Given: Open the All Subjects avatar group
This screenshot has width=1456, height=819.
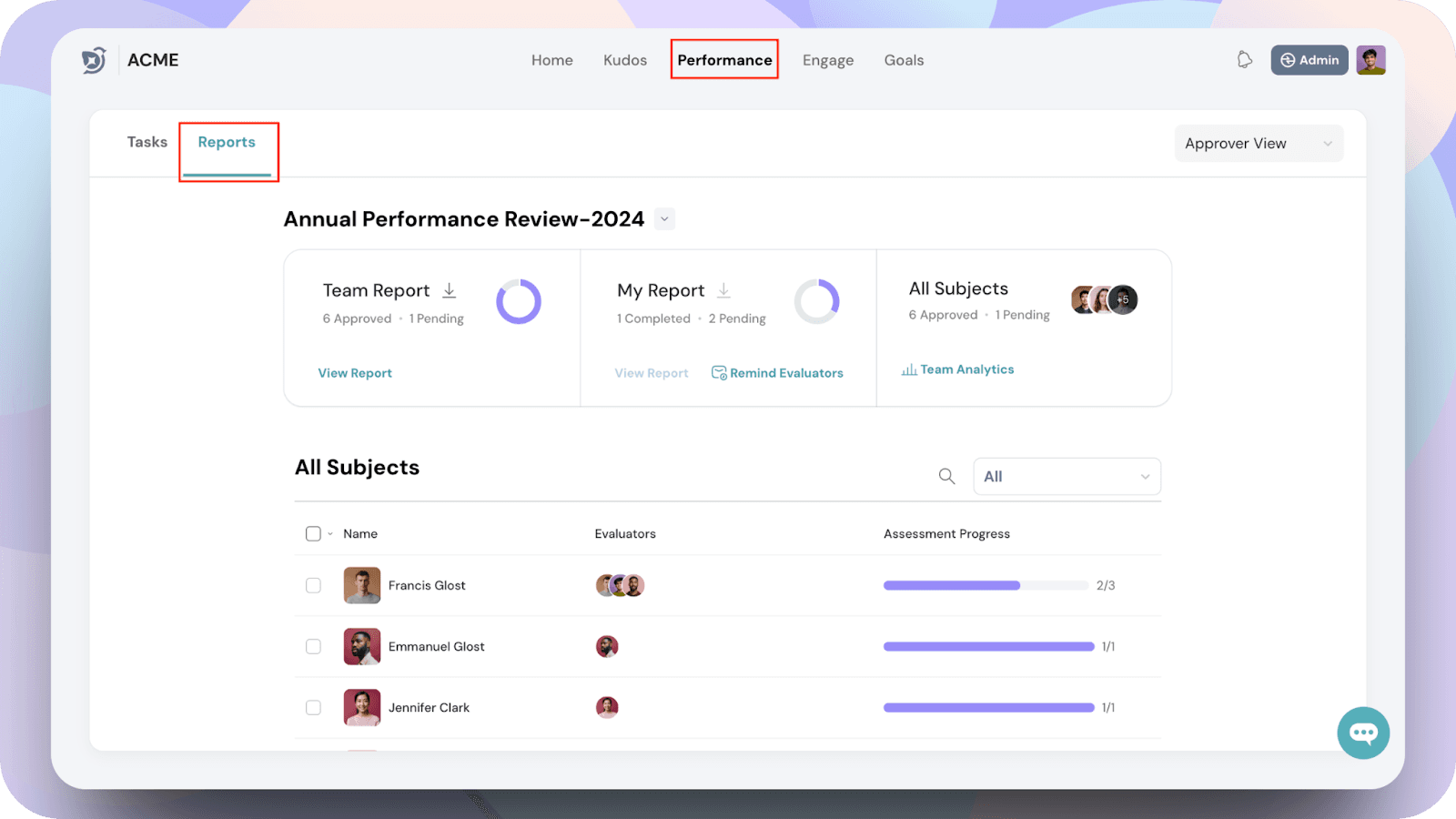Looking at the screenshot, I should tap(1104, 299).
